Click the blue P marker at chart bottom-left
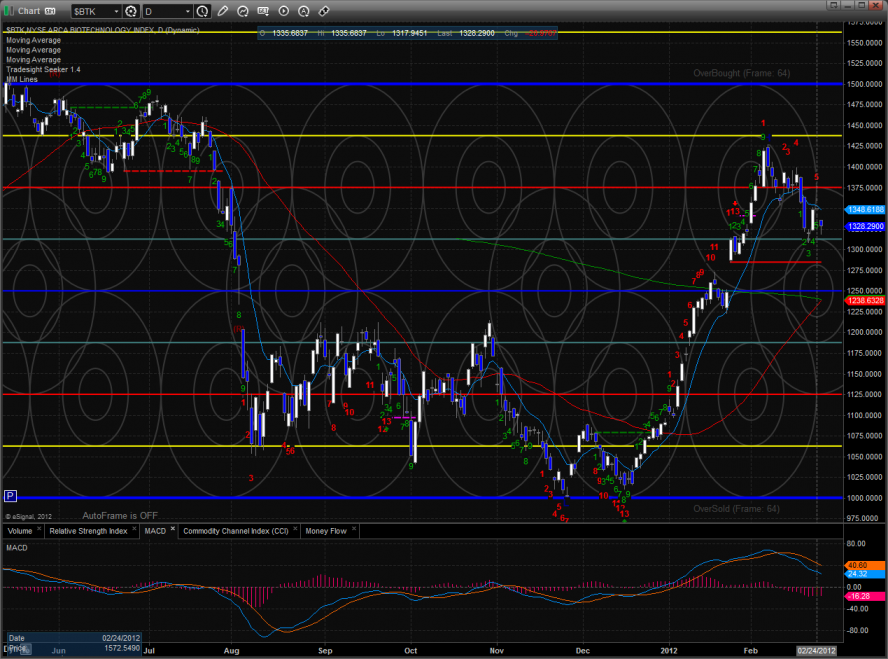 (11, 496)
